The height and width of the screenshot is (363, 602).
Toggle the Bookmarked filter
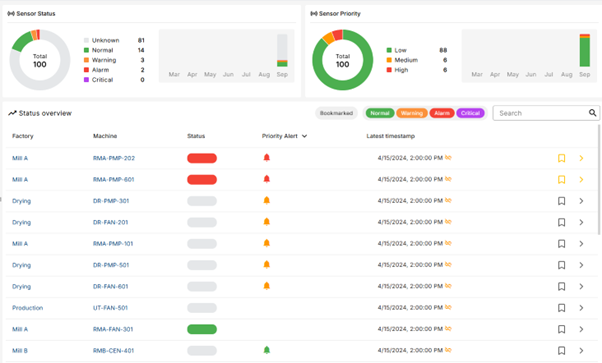coord(336,113)
